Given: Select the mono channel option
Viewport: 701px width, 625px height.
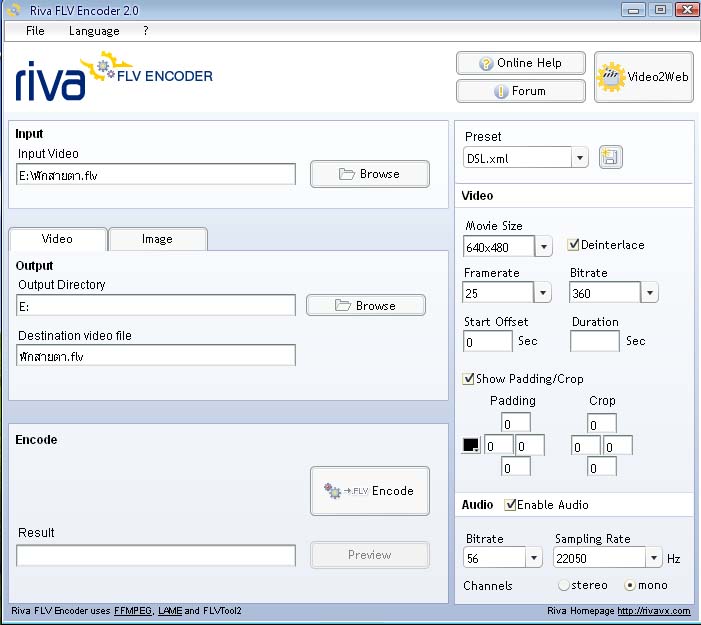Looking at the screenshot, I should [630, 585].
